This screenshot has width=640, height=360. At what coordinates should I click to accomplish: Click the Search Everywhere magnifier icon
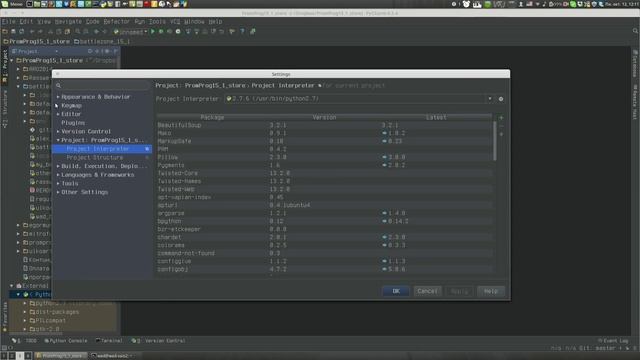click(x=635, y=31)
